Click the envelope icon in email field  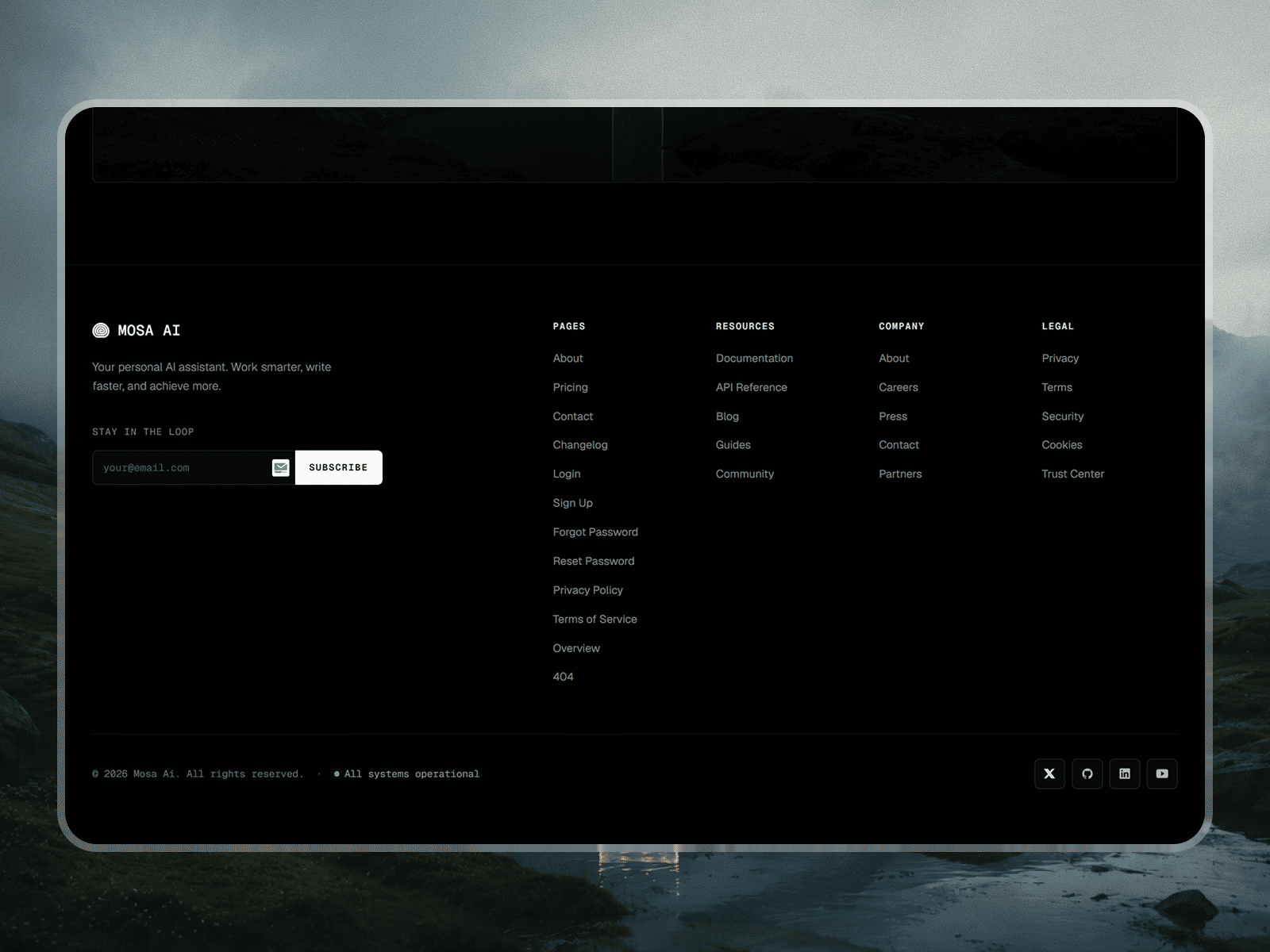(281, 468)
